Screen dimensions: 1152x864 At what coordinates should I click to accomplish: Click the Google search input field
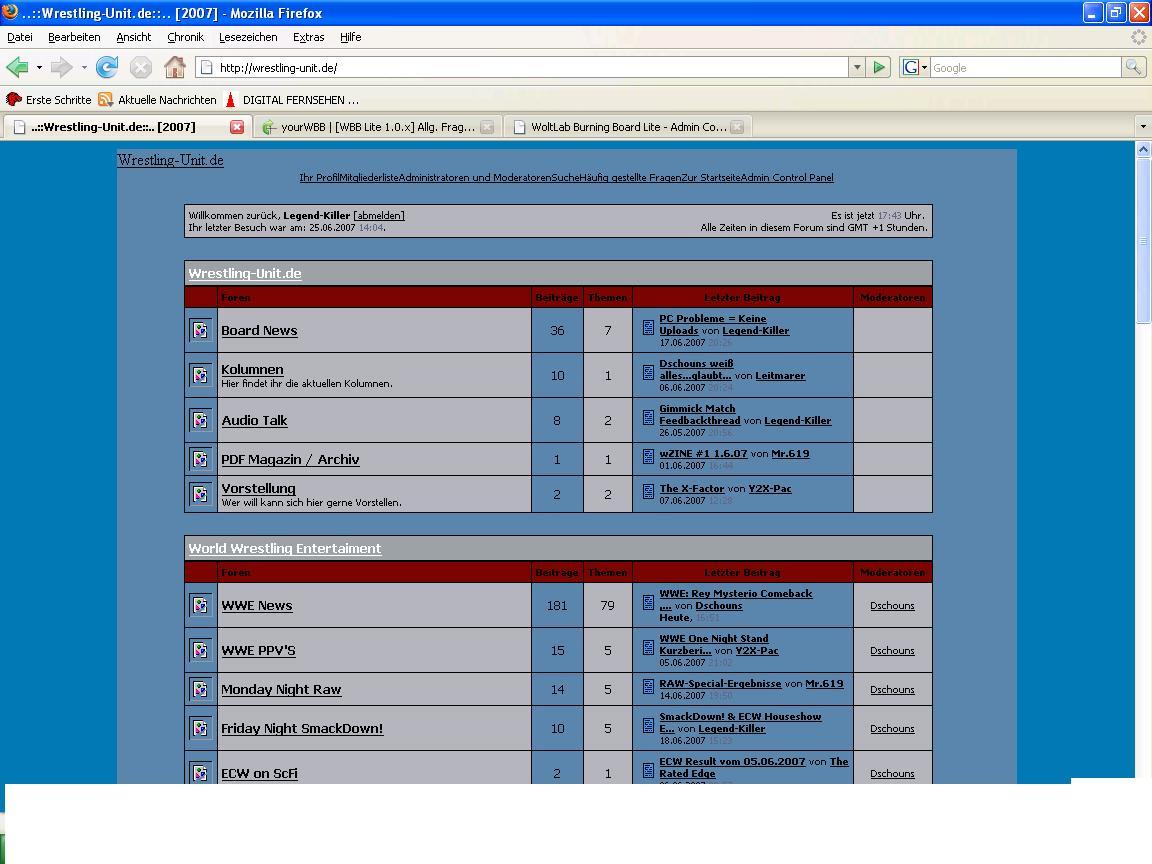(x=1026, y=68)
